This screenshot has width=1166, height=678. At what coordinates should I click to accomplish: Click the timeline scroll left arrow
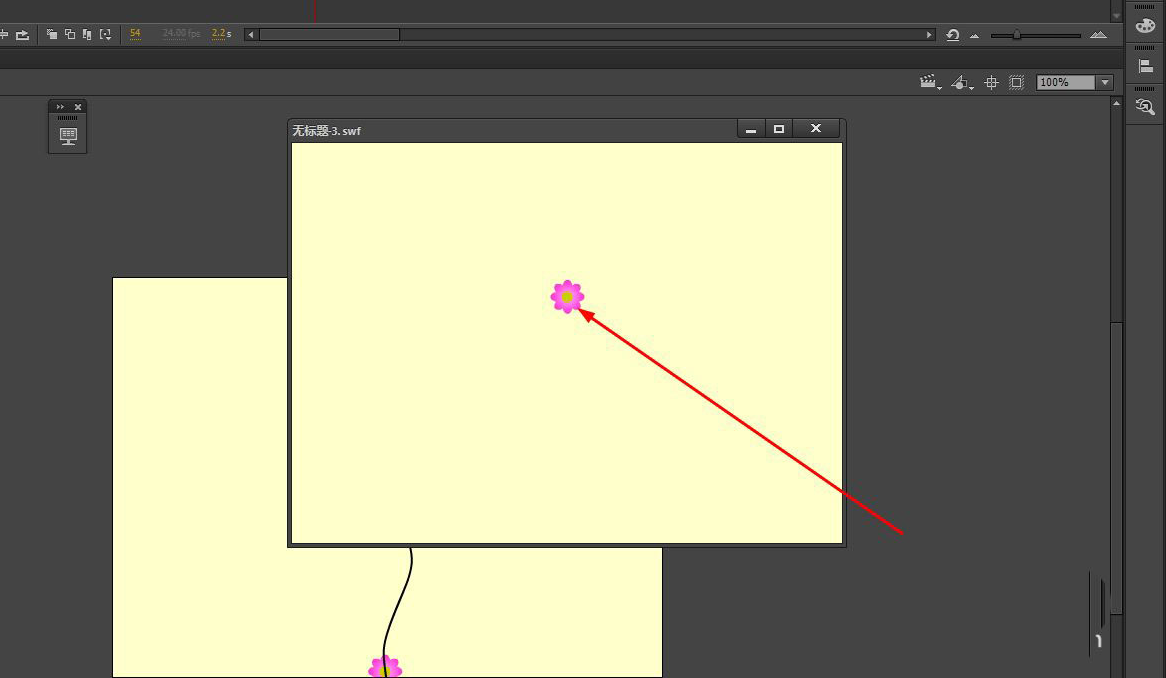[251, 34]
